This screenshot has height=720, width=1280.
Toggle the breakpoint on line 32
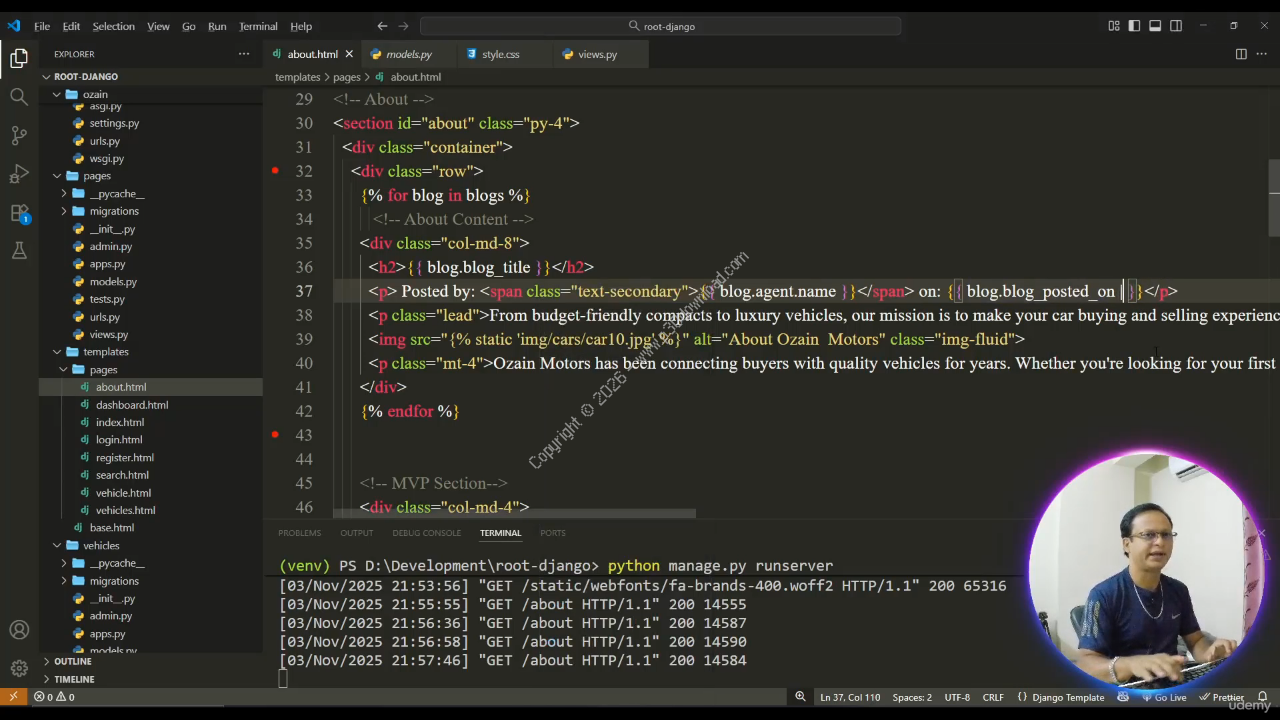coord(275,171)
